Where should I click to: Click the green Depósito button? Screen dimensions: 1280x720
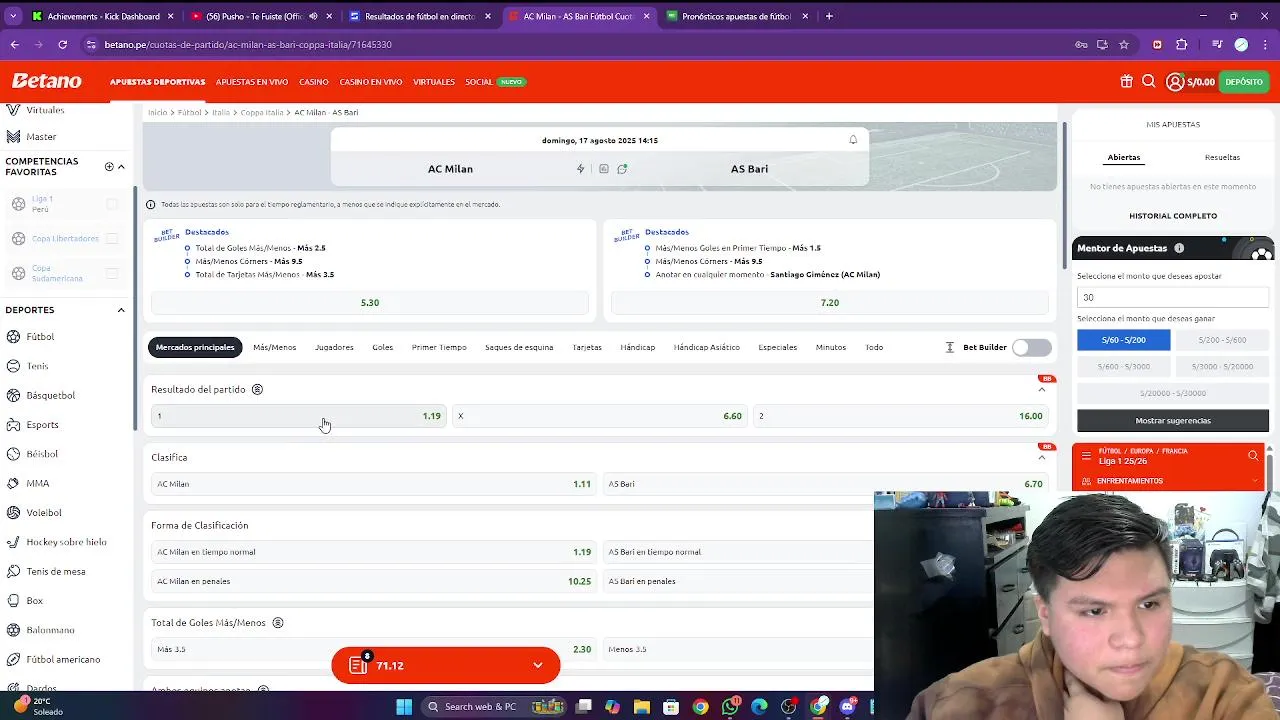1244,82
